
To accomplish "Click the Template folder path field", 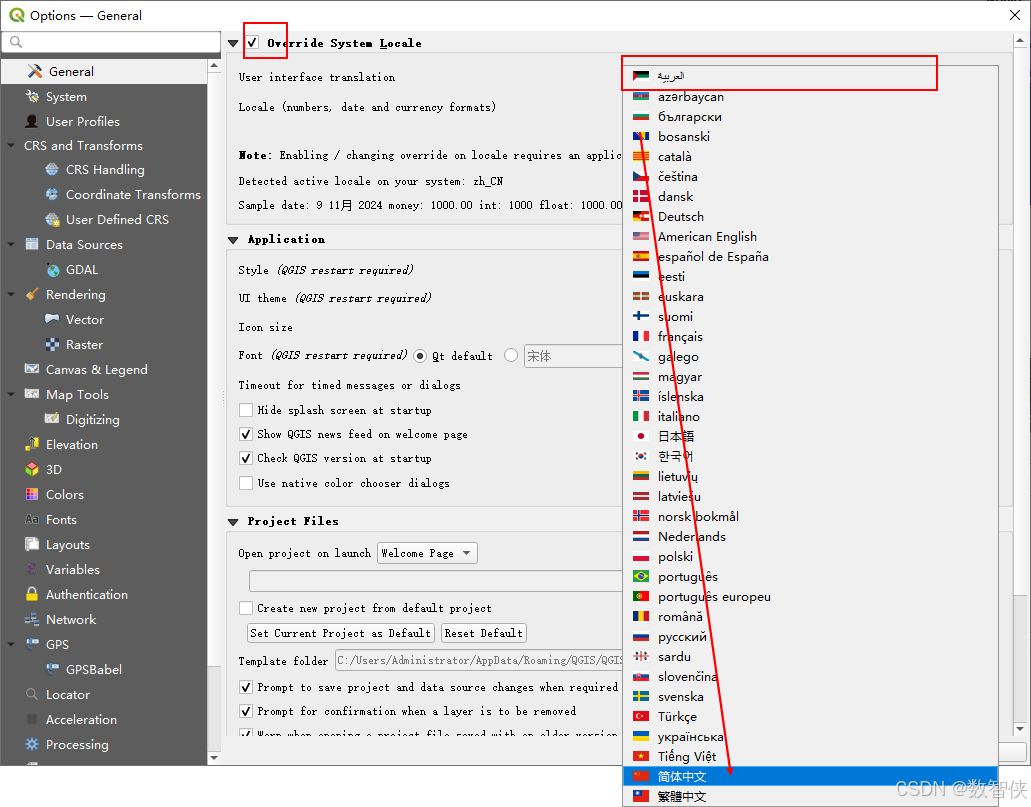I will pyautogui.click(x=479, y=660).
